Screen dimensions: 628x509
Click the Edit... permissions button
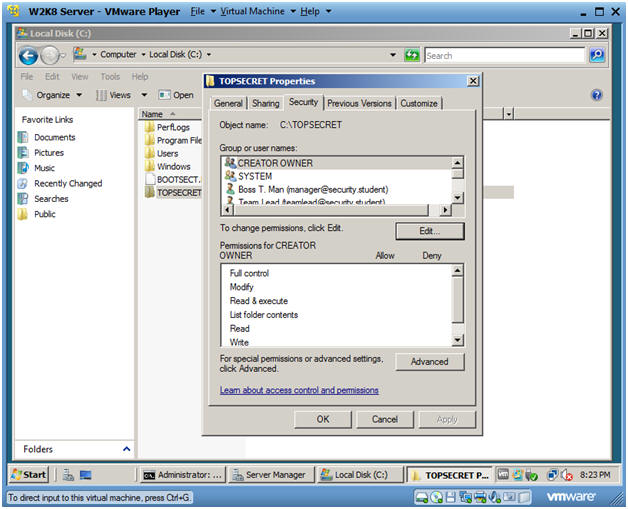coord(430,231)
